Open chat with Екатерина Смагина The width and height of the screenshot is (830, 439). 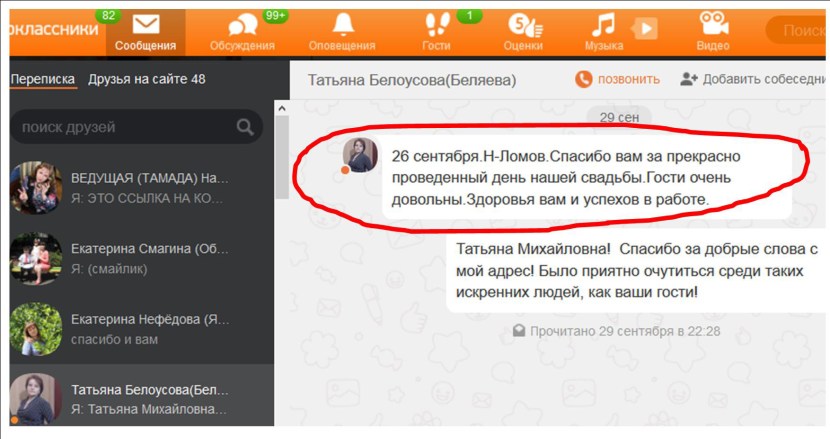pos(141,258)
